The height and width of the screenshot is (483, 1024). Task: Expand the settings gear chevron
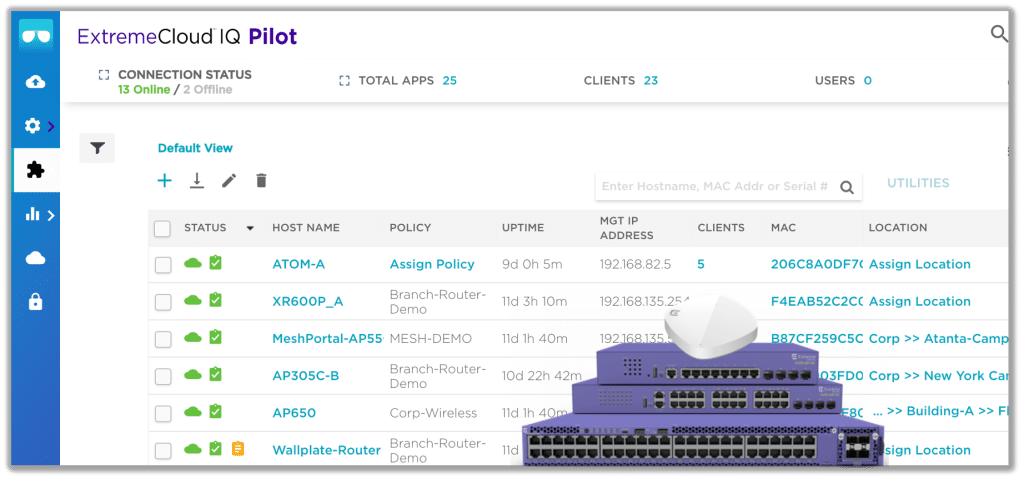coord(51,126)
